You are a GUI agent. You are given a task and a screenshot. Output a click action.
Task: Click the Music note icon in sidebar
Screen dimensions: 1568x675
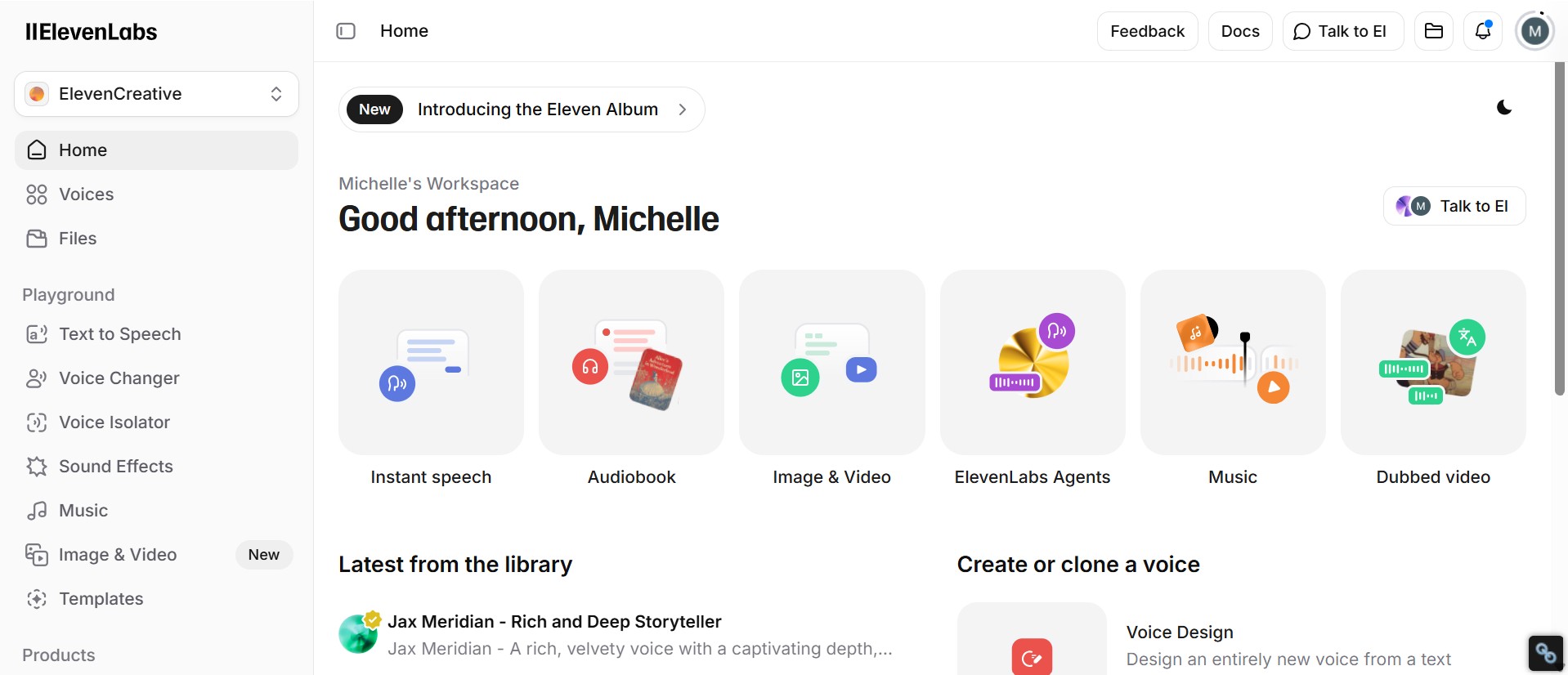click(x=37, y=511)
